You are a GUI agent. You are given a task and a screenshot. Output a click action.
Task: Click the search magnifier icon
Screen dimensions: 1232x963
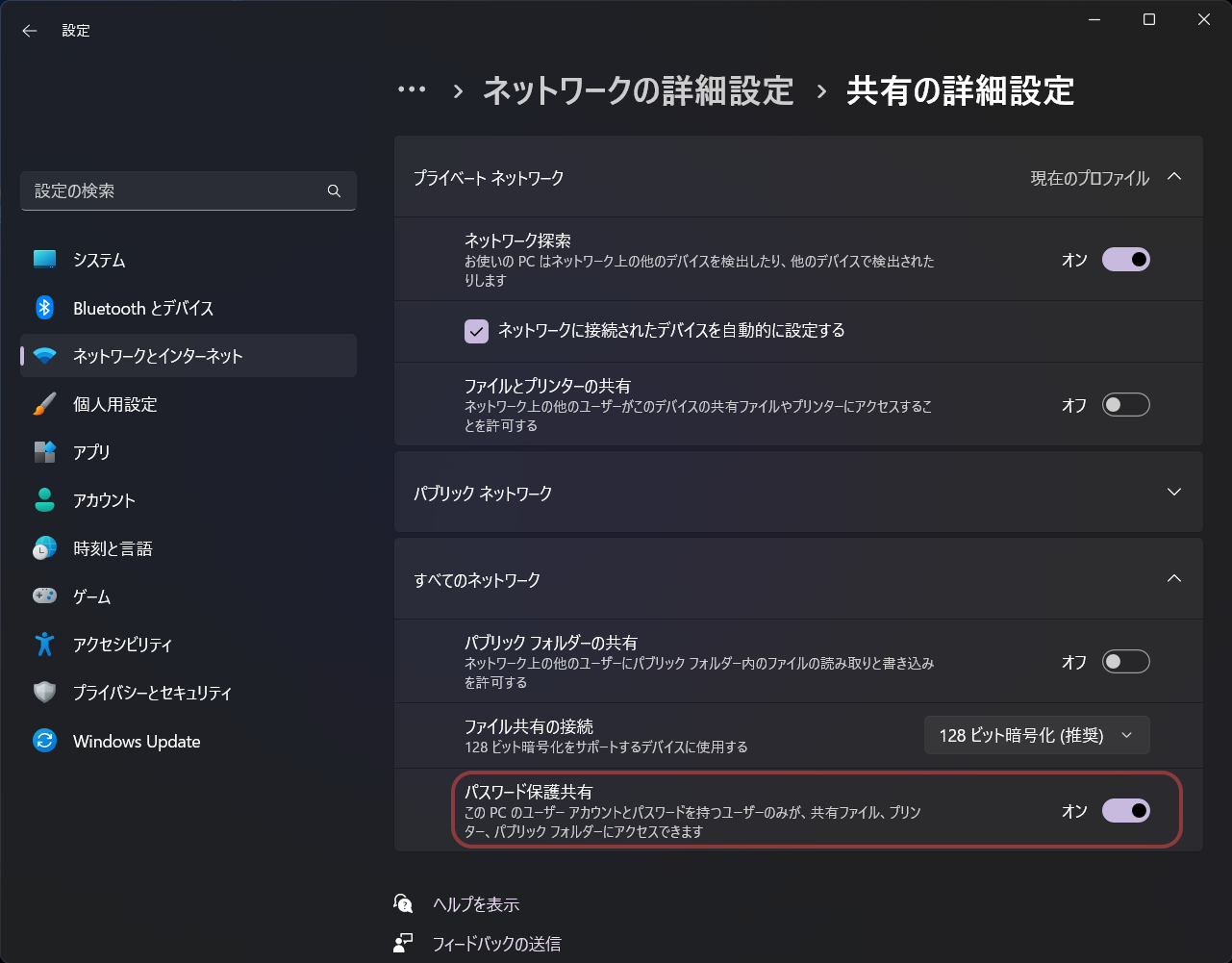[x=334, y=191]
